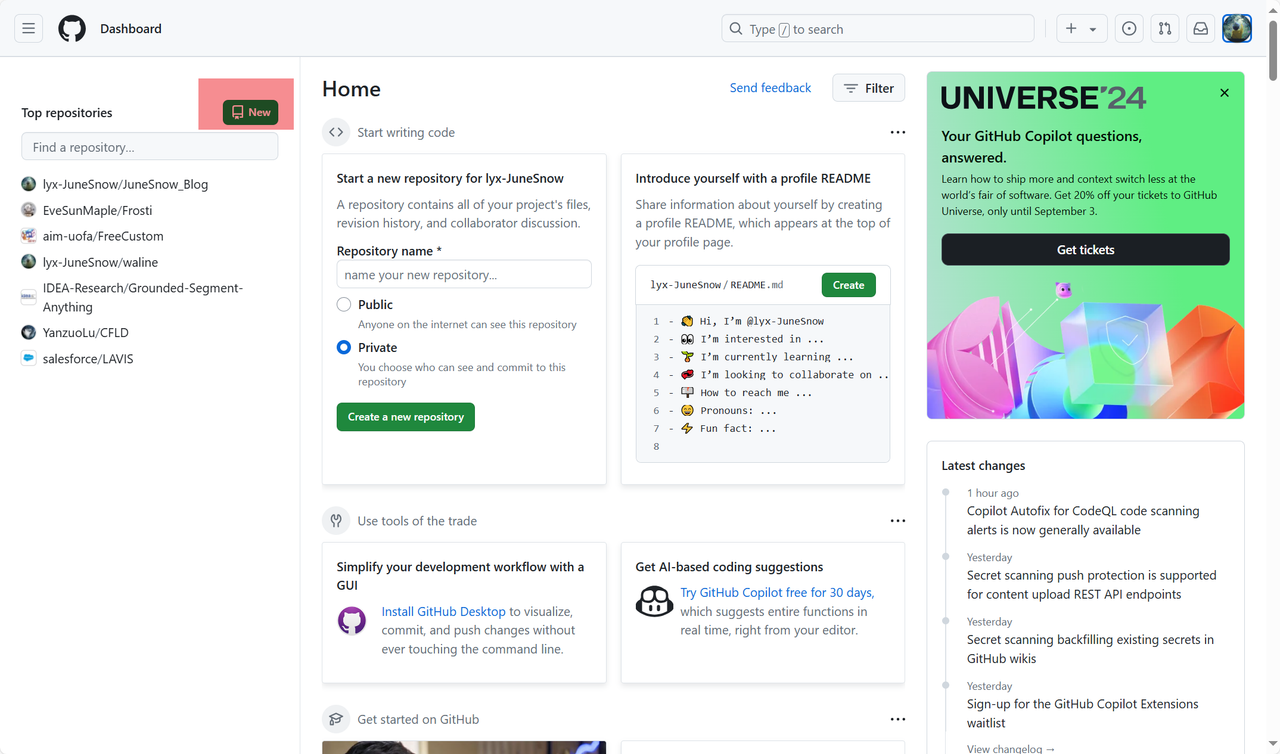1280x754 pixels.
Task: Click 'Hi, I'm @lyx-JuneSnow' README line
Action: click(x=762, y=321)
